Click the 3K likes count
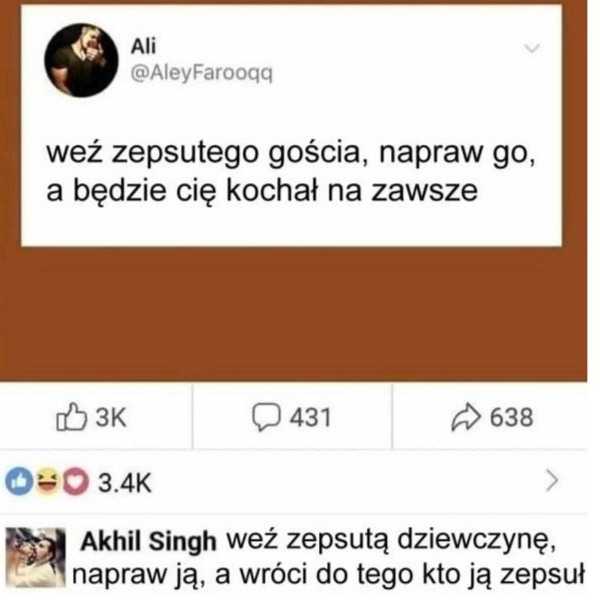Screen dimensions: 600x600 pos(111,417)
